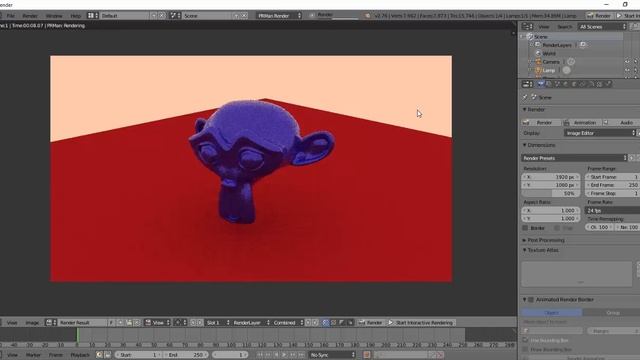The height and width of the screenshot is (360, 640).
Task: Click the record keyframe button in timeline
Action: [x=367, y=355]
